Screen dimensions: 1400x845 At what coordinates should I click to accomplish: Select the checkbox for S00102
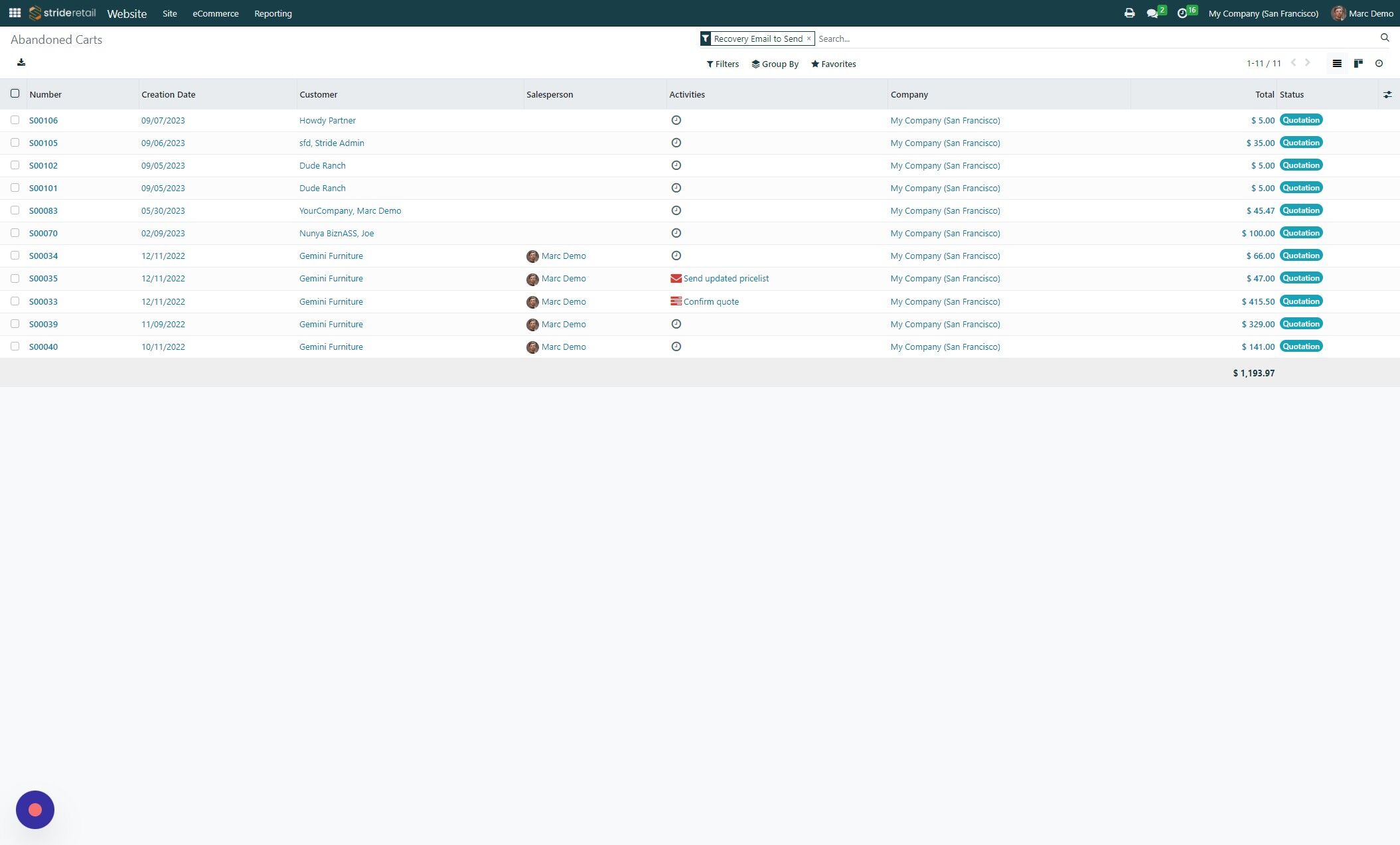click(15, 165)
